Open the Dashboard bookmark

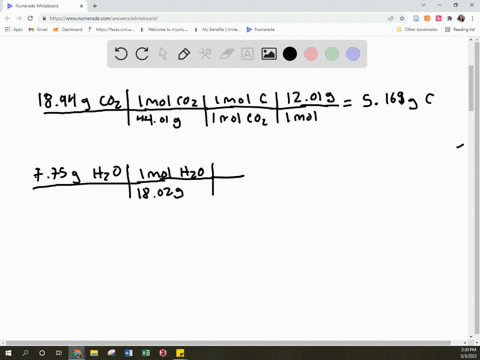68,29
